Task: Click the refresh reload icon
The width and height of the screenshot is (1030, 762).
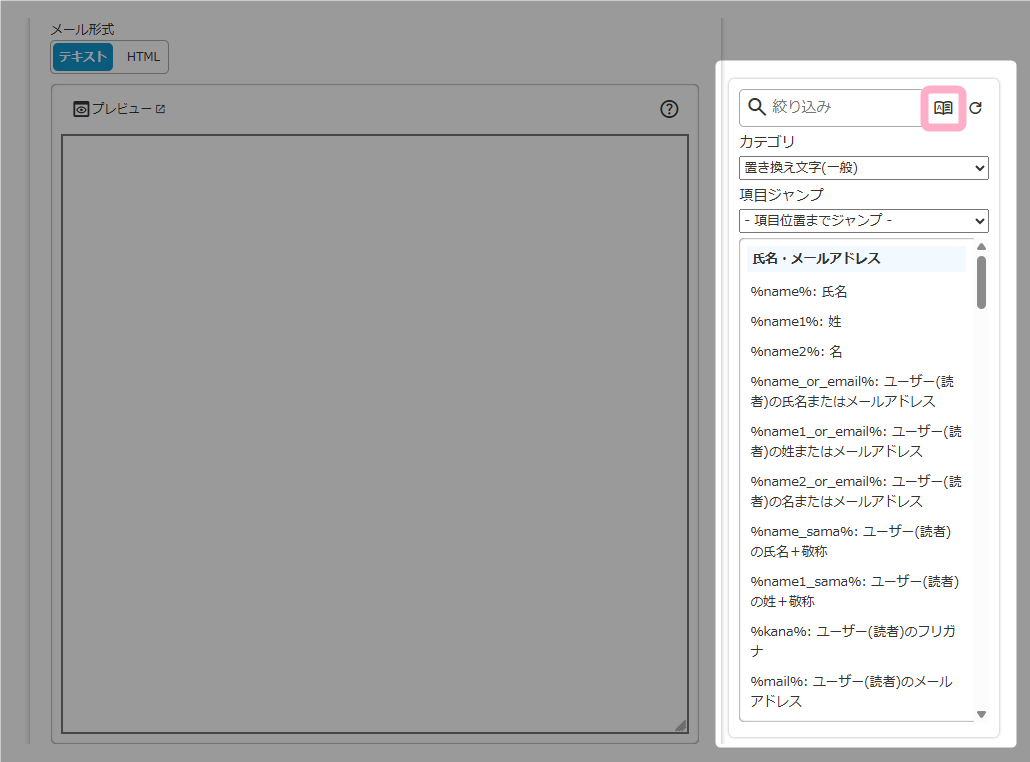Action: click(x=976, y=108)
